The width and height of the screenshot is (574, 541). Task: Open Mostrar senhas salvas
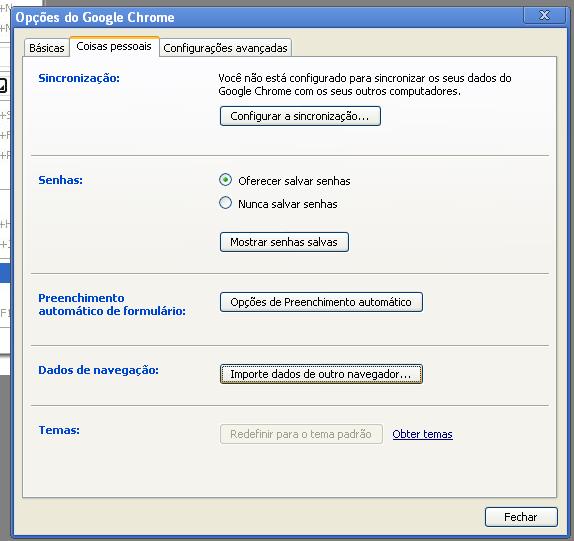coord(284,242)
